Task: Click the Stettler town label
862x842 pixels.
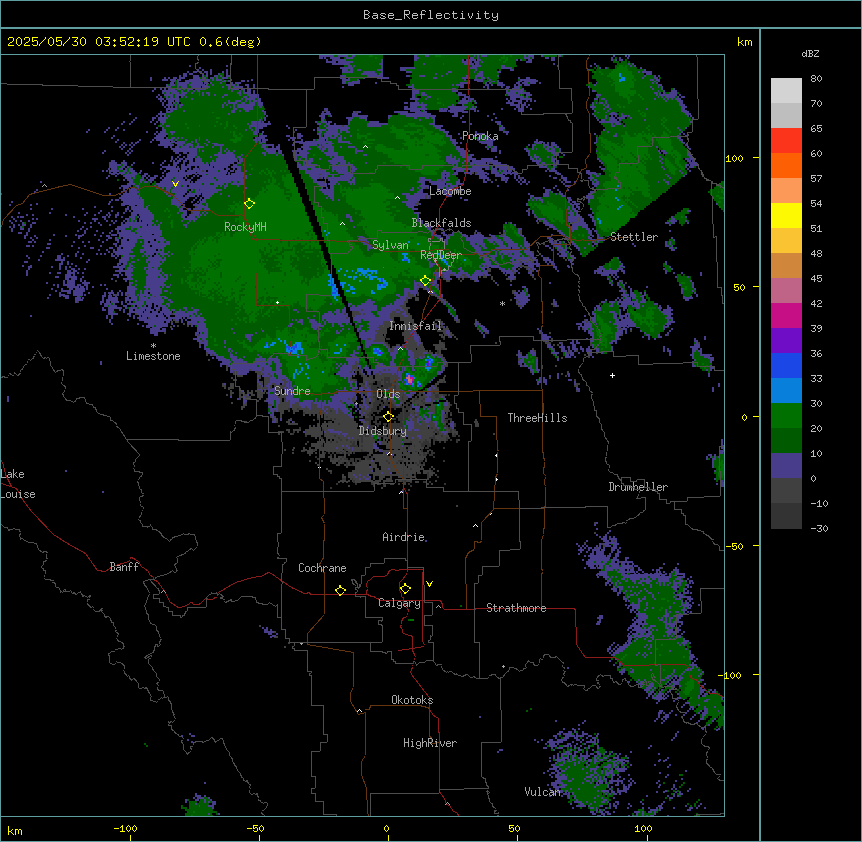Action: (634, 237)
